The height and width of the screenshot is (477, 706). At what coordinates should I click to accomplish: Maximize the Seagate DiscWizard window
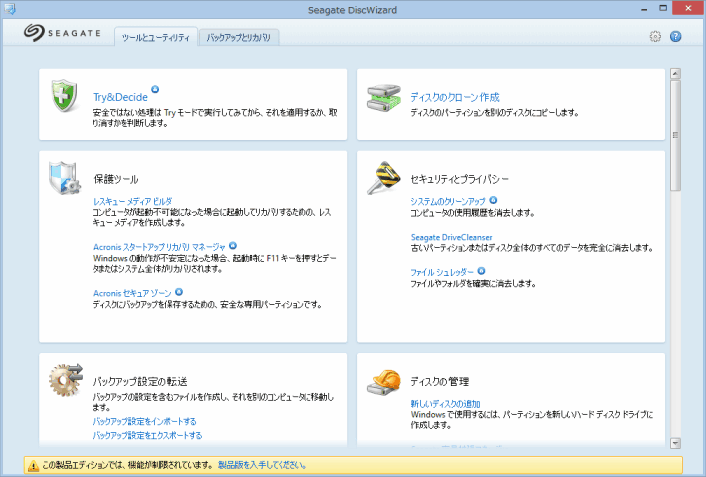(x=663, y=9)
